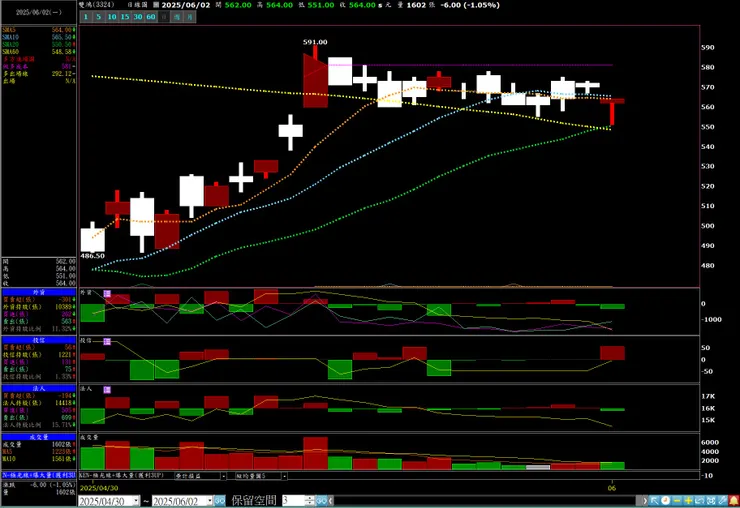
Task: Switch to the 15-minute timeframe
Action: 125,17
